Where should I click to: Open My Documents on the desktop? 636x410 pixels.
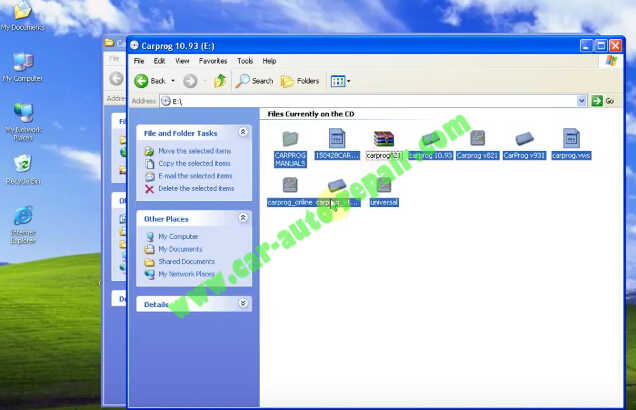point(23,15)
